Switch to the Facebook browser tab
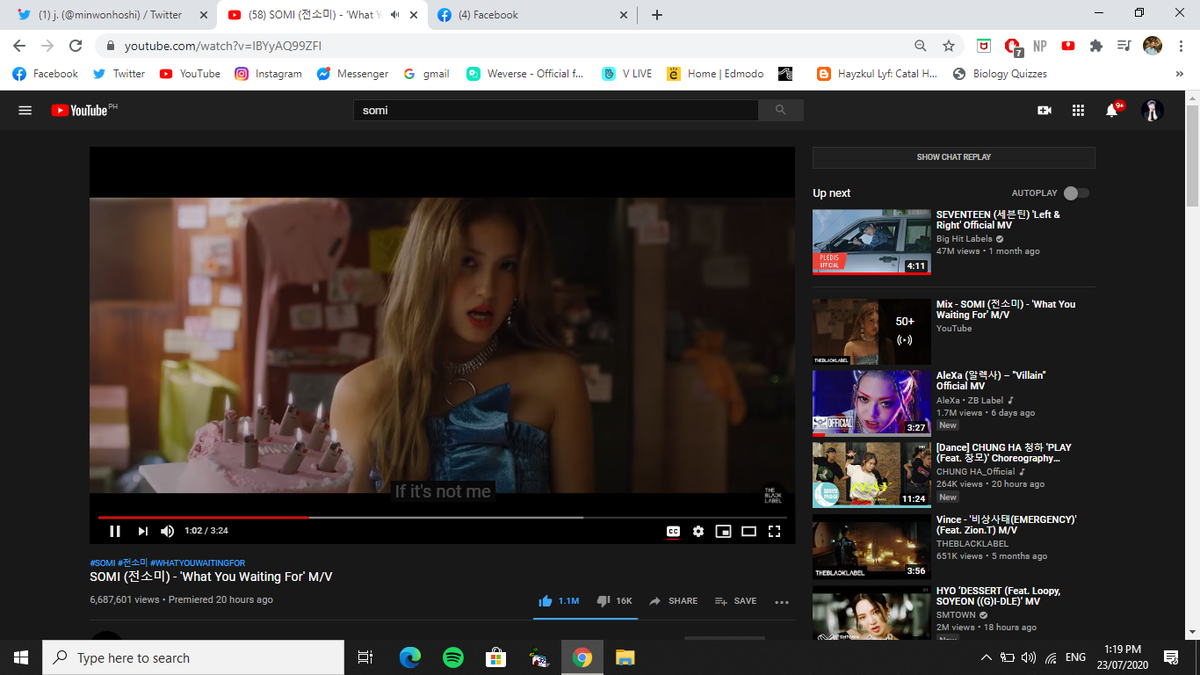Image resolution: width=1200 pixels, height=675 pixels. (531, 15)
